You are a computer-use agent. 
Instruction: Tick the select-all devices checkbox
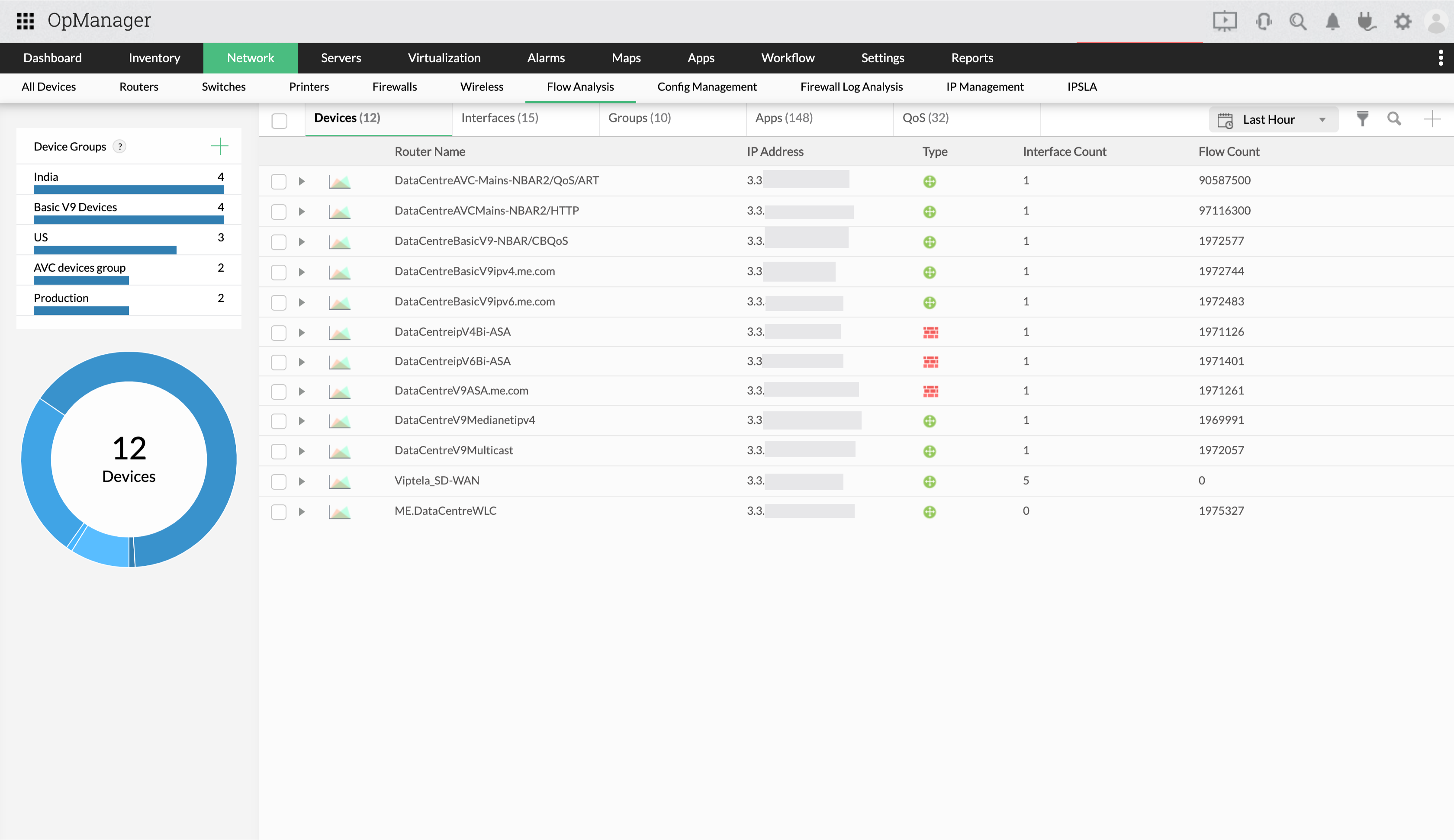[x=279, y=121]
